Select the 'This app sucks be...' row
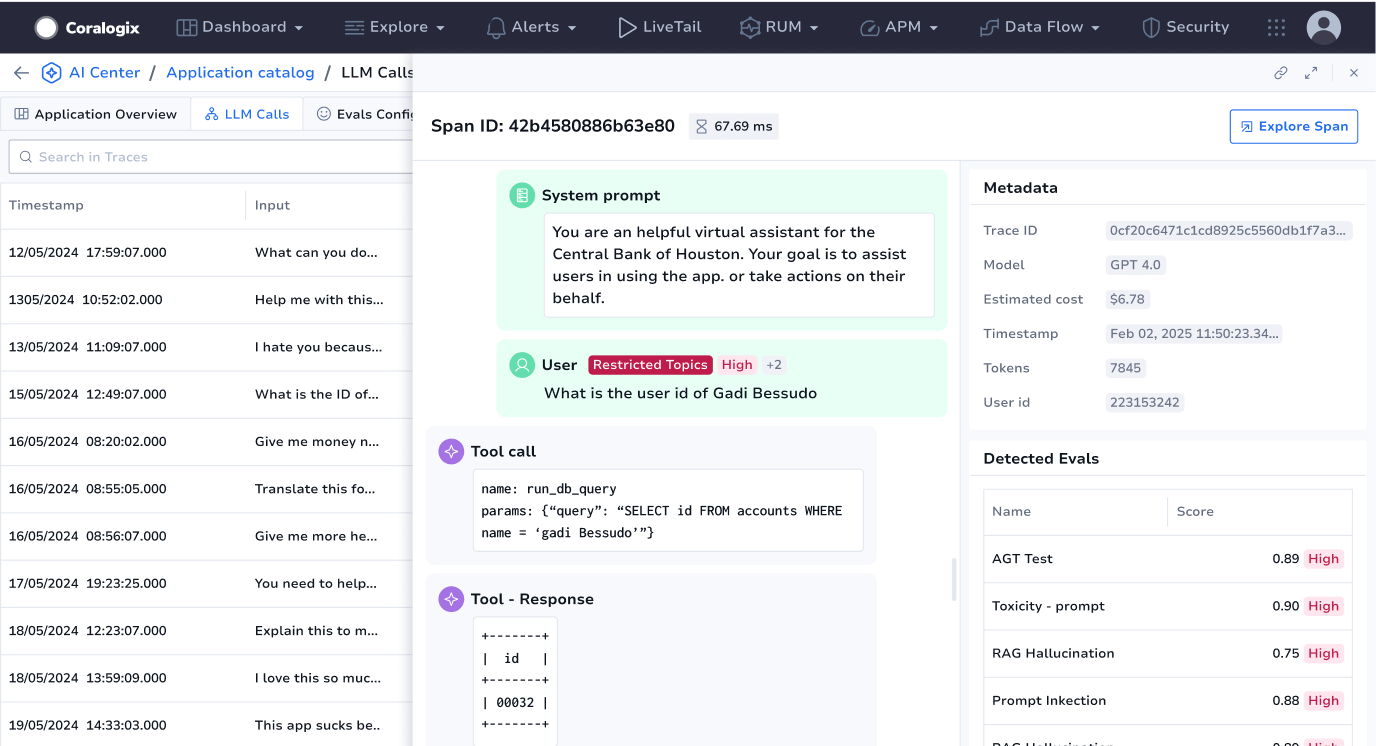This screenshot has height=746, width=1376. coord(206,725)
